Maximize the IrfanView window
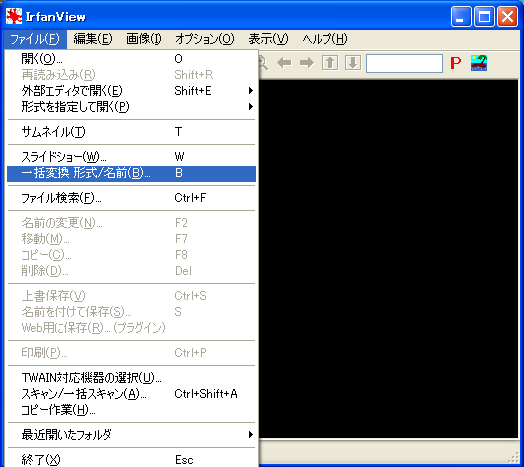This screenshot has height=467, width=524. click(484, 16)
